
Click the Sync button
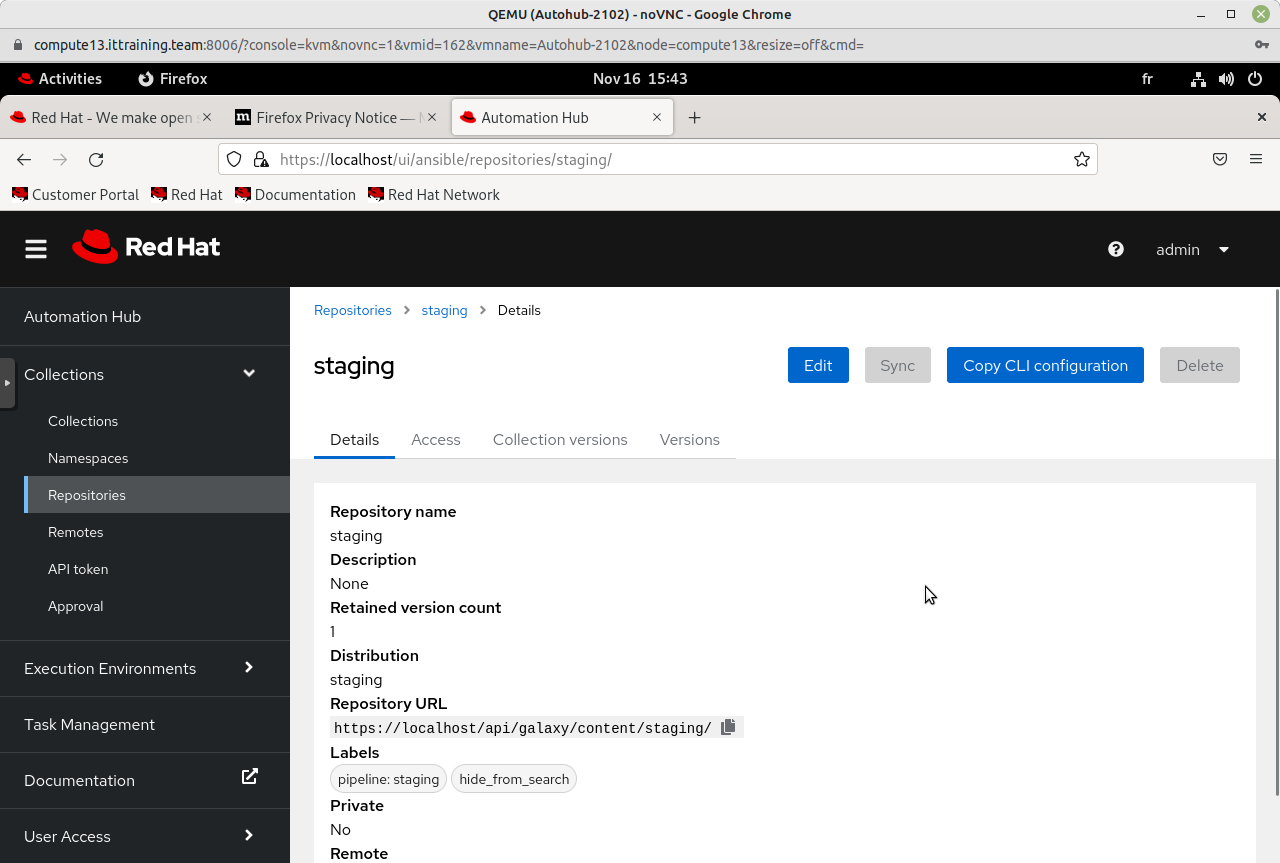[898, 365]
